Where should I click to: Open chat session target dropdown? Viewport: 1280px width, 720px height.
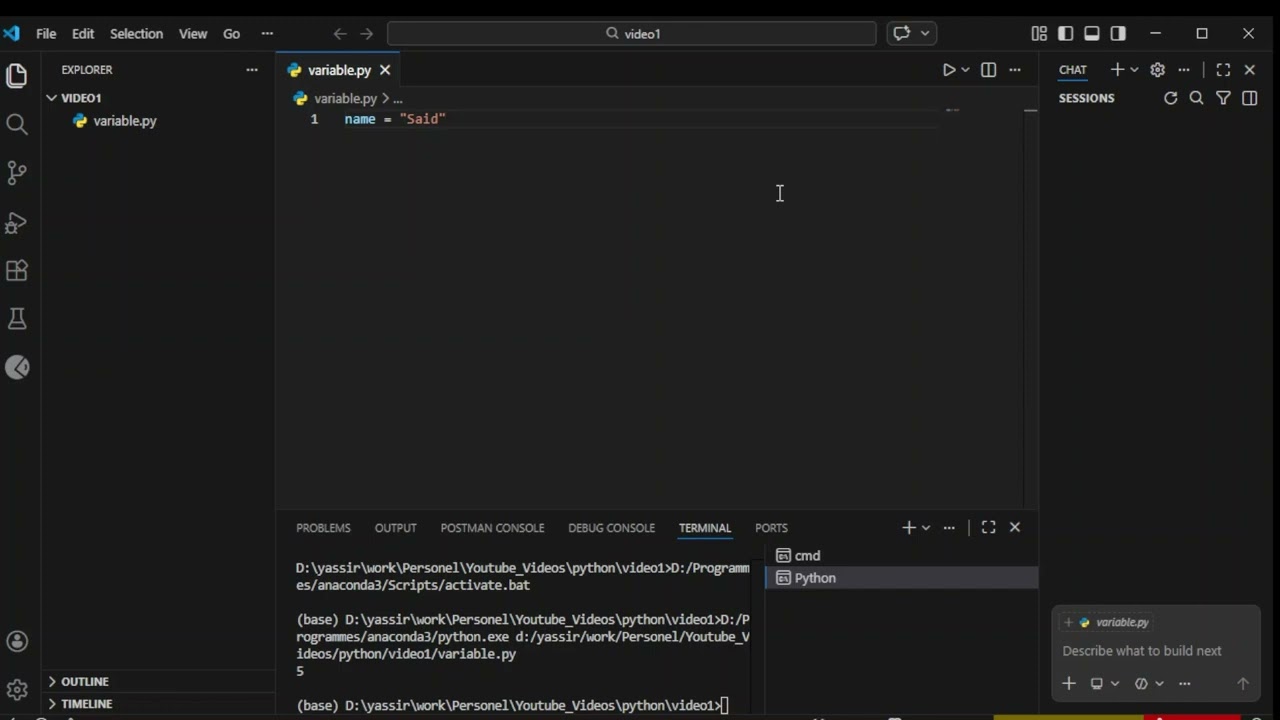(1104, 684)
